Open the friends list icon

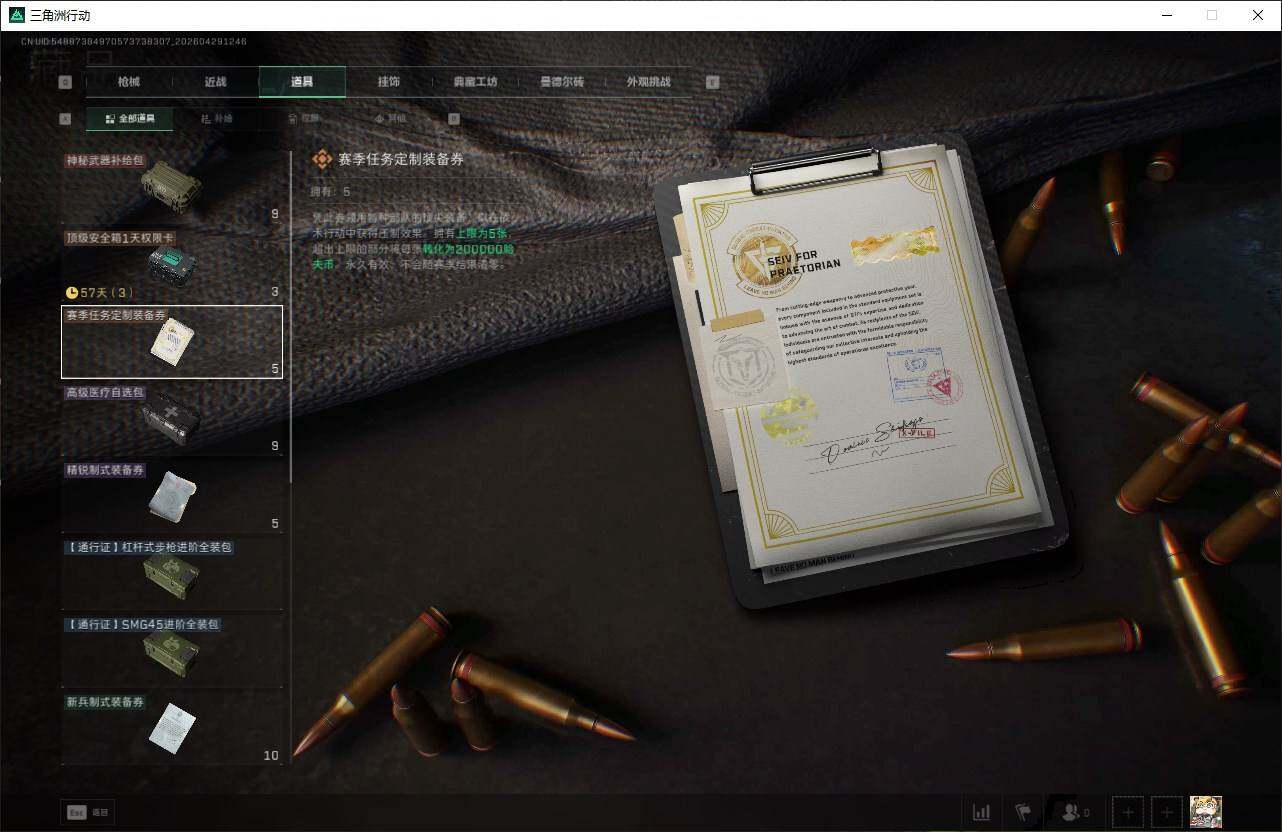(1074, 812)
